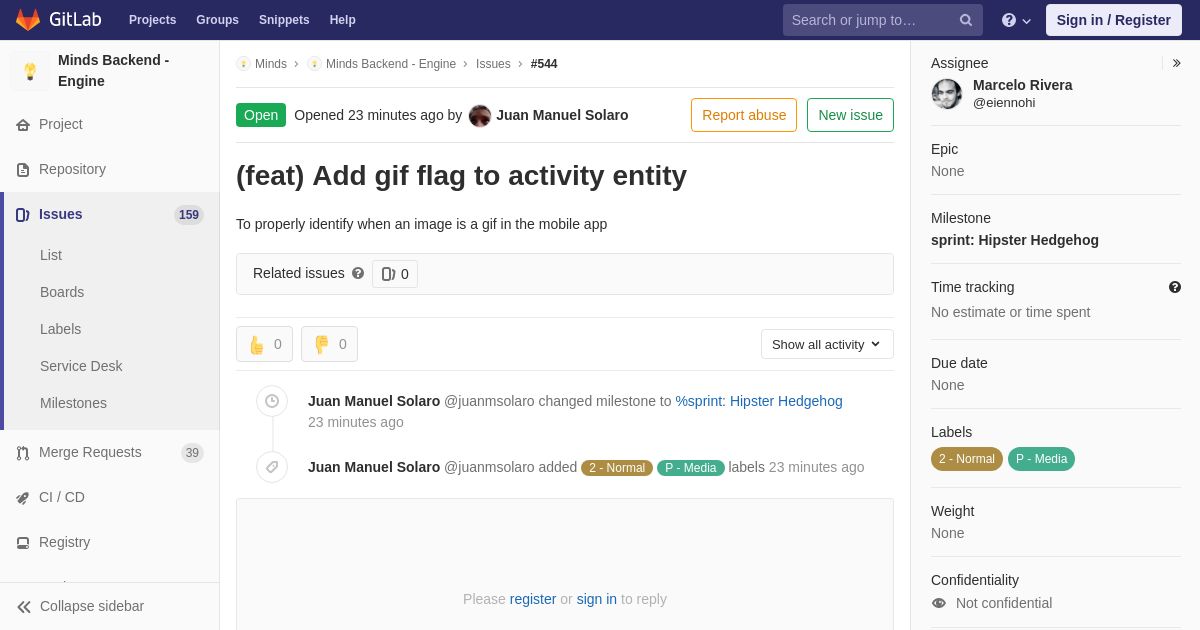Click the New issue button
Image resolution: width=1200 pixels, height=630 pixels.
click(x=851, y=115)
